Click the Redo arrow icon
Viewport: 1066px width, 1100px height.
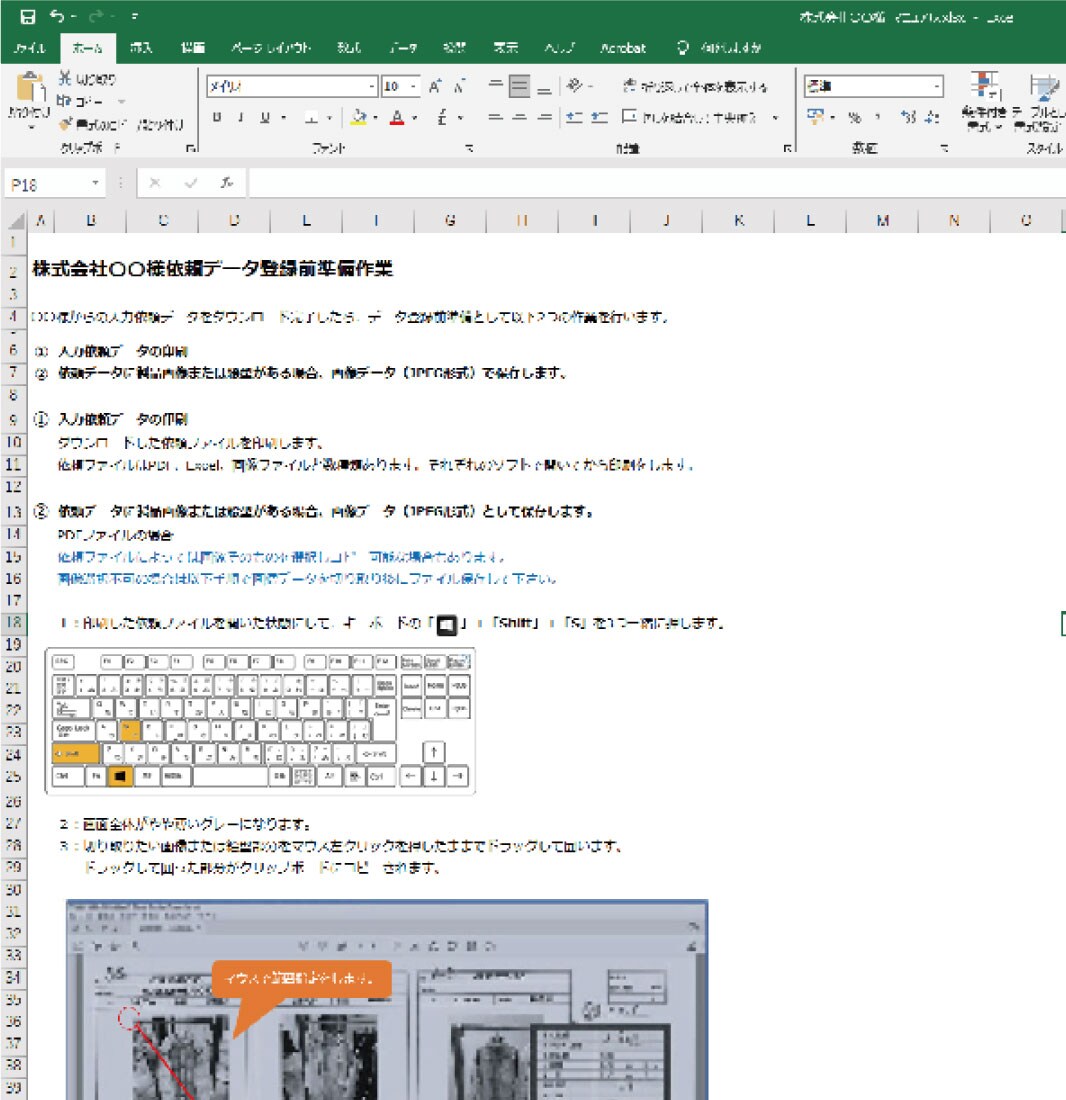click(95, 15)
